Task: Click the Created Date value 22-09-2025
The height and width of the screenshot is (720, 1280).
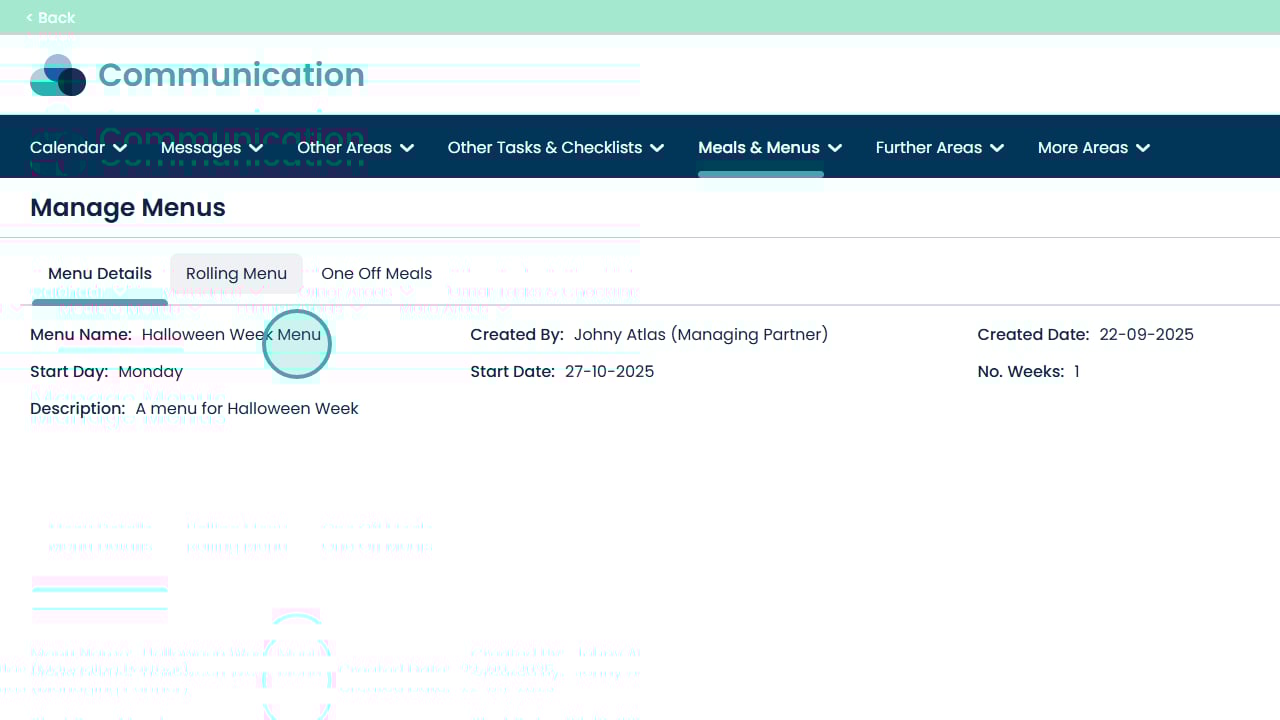Action: tap(1146, 335)
